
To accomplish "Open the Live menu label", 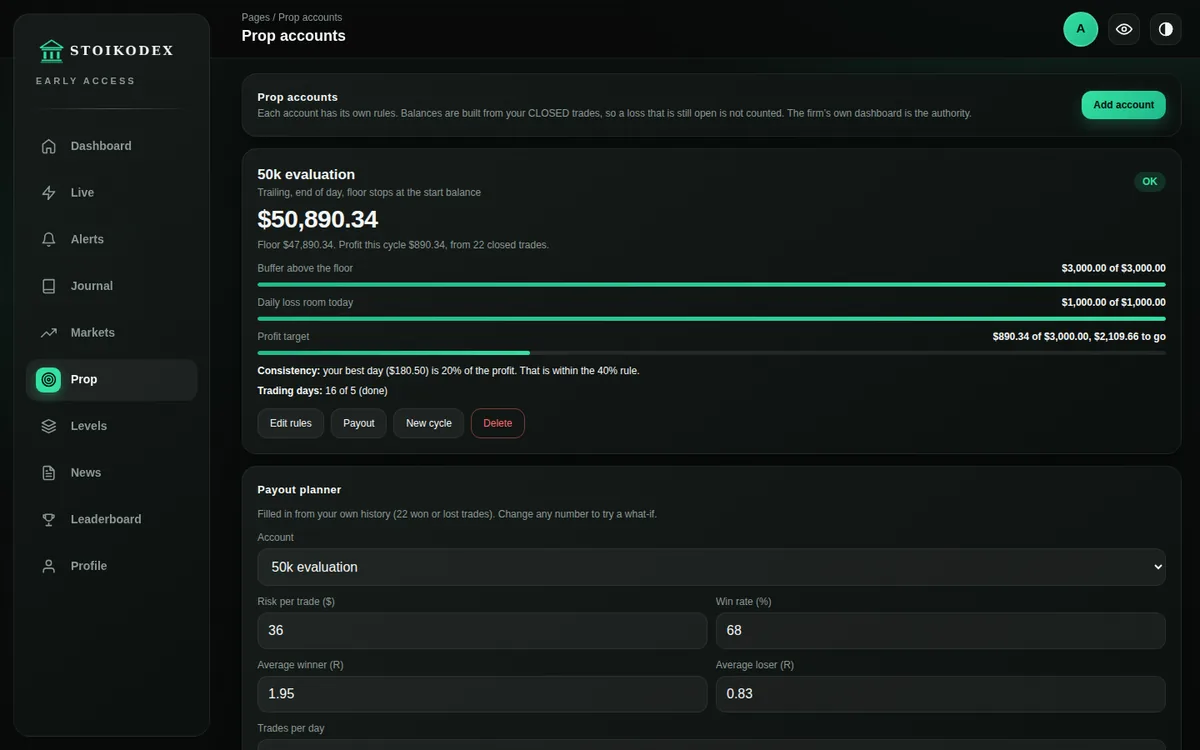I will pyautogui.click(x=82, y=193).
